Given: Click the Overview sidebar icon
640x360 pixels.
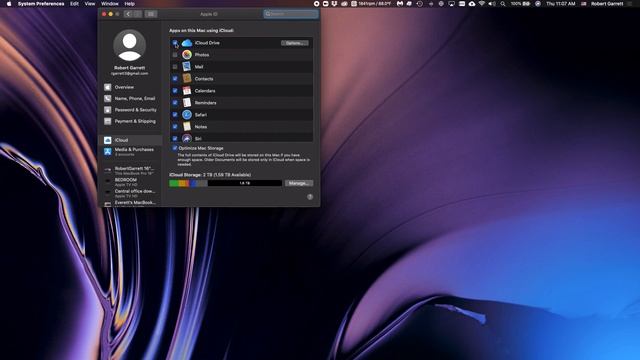Looking at the screenshot, I should [107, 87].
